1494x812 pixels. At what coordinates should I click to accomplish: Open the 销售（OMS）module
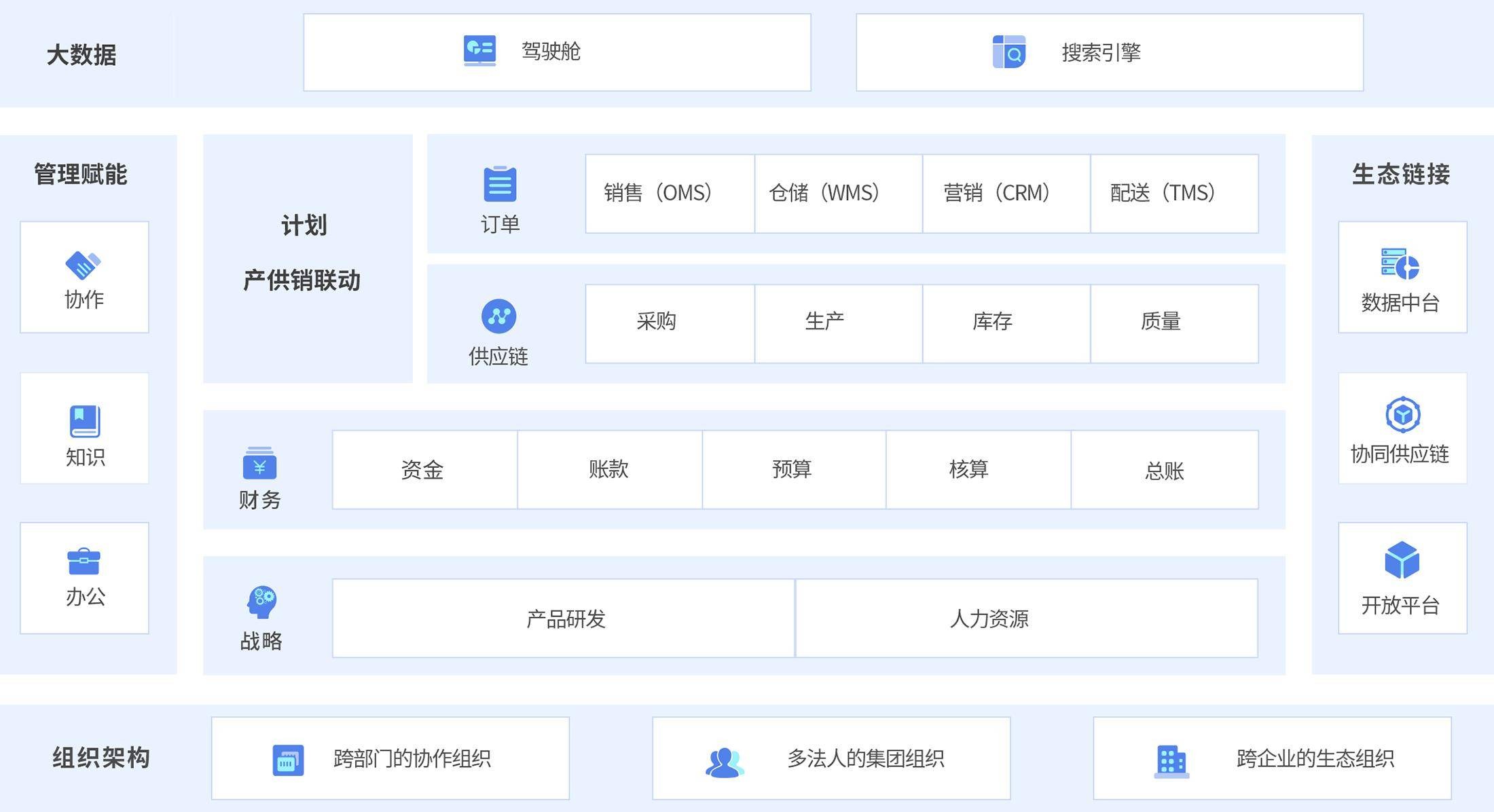pyautogui.click(x=670, y=193)
